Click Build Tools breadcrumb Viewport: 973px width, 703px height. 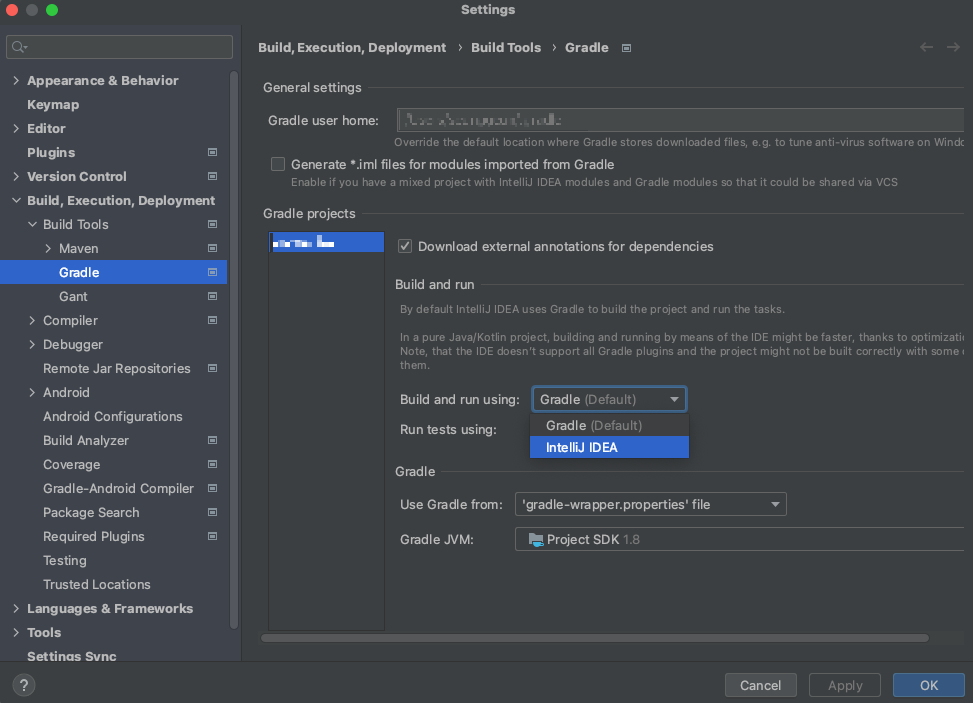click(506, 47)
